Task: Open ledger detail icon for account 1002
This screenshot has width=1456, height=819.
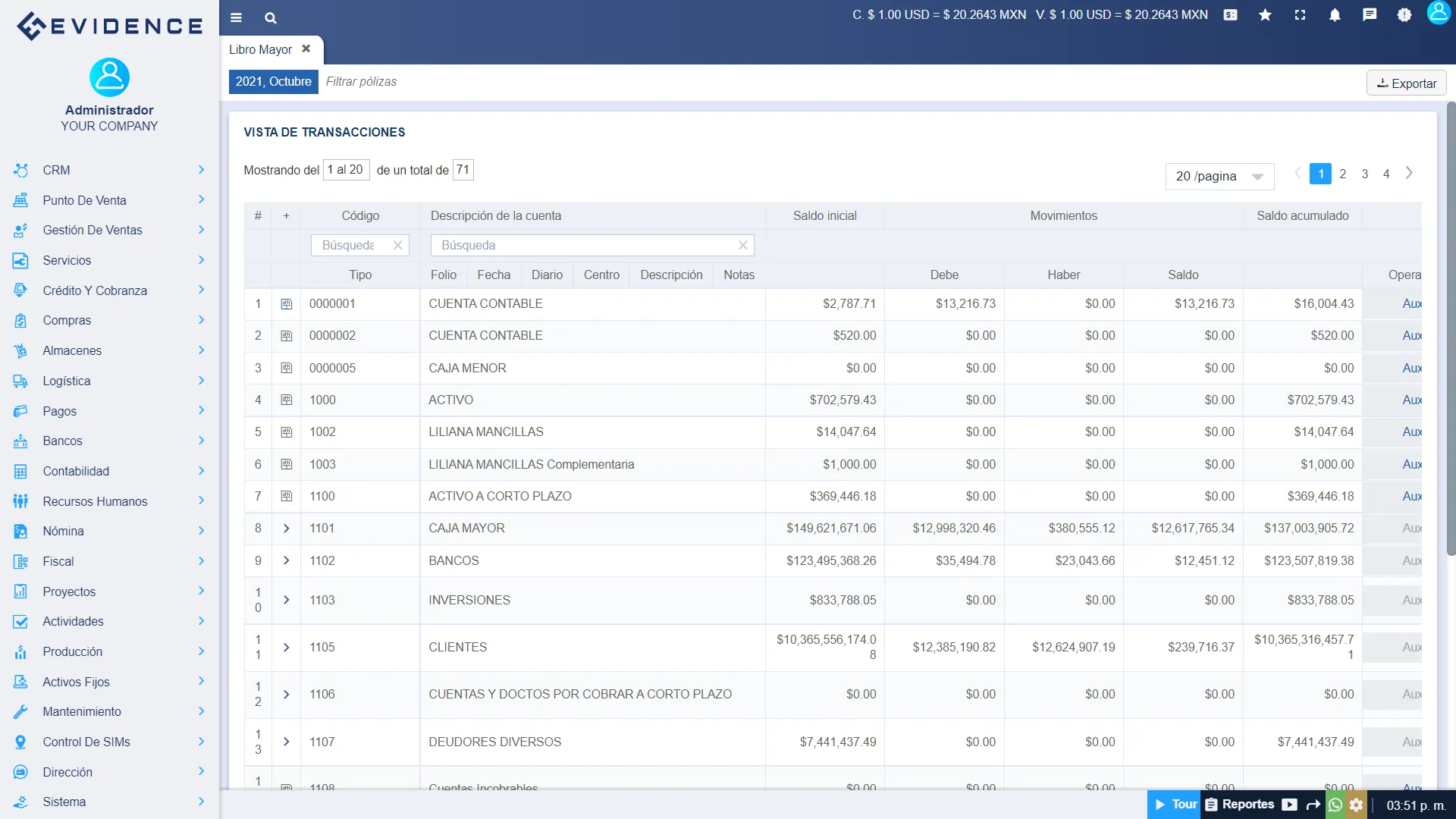Action: click(x=287, y=432)
